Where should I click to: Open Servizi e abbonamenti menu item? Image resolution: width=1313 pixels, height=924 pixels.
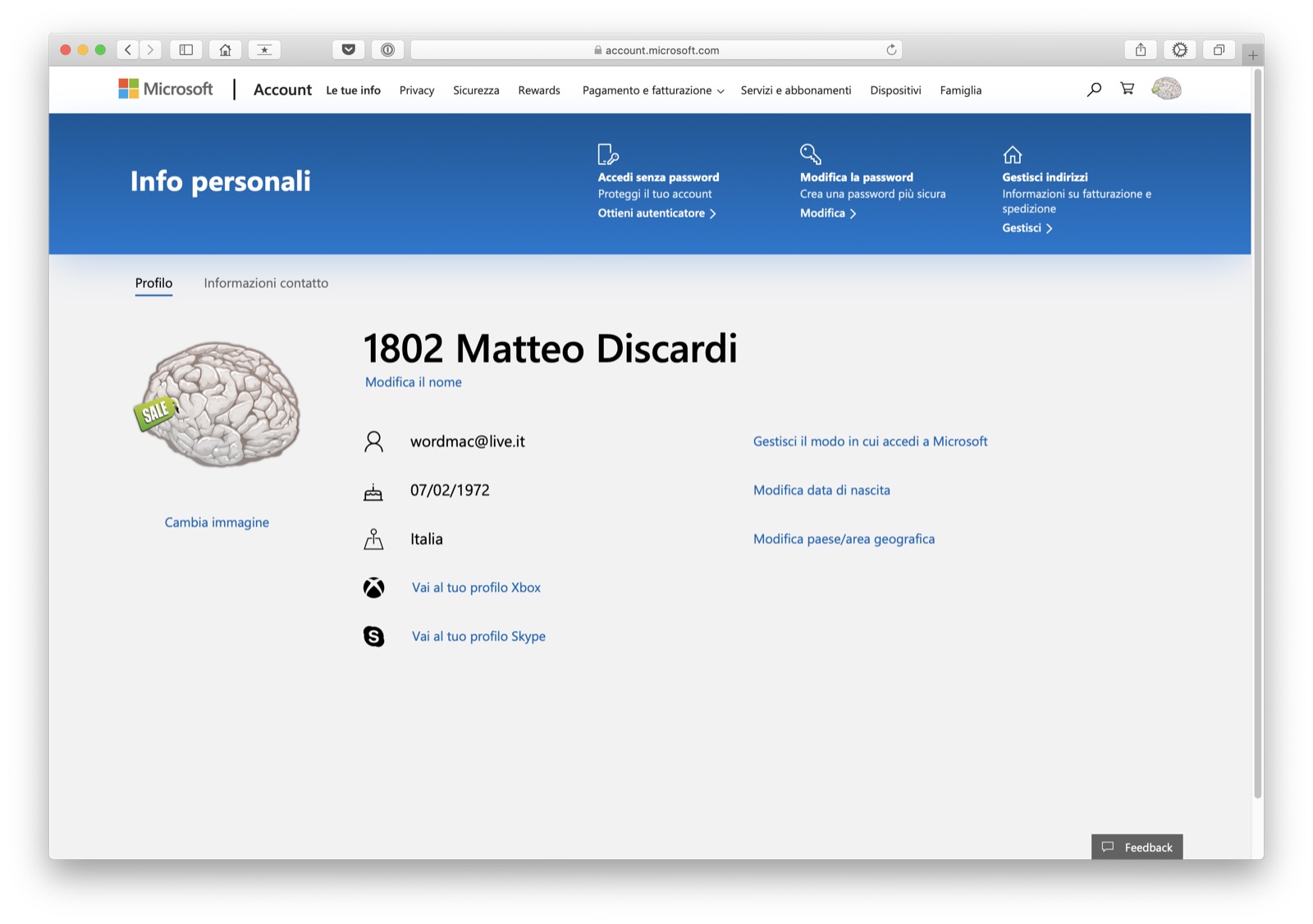[x=796, y=90]
